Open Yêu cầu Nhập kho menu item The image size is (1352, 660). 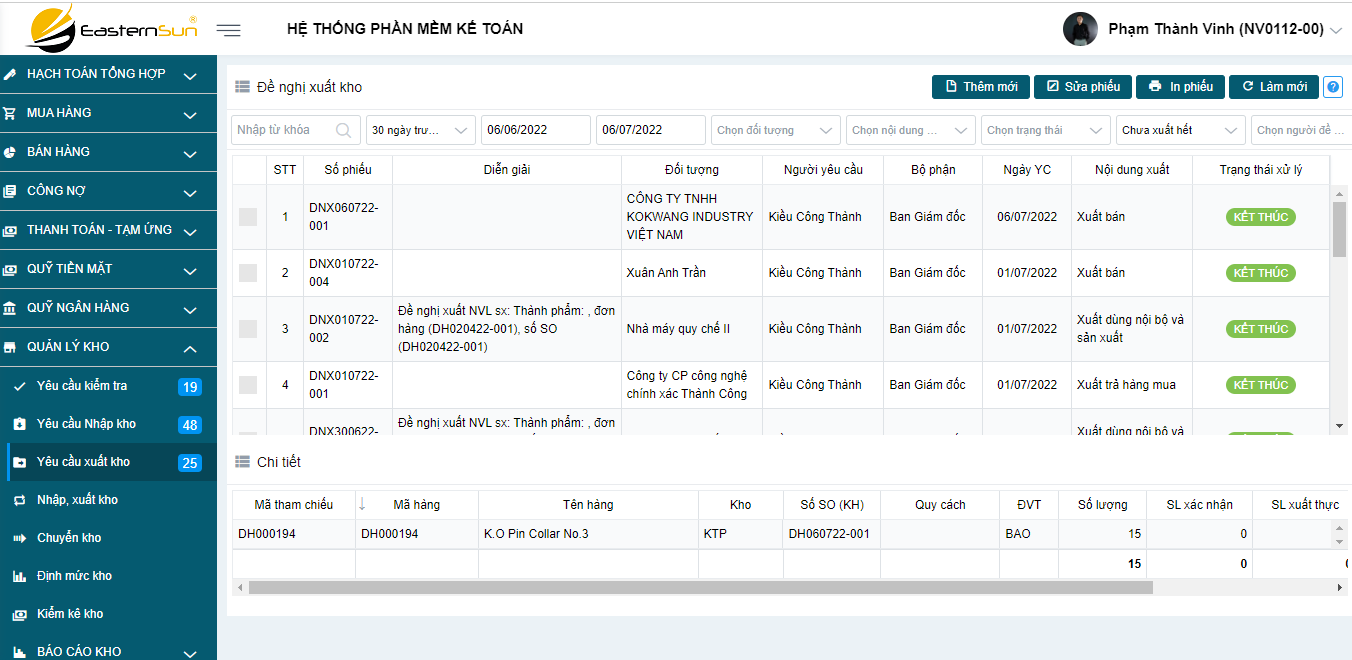coord(86,424)
